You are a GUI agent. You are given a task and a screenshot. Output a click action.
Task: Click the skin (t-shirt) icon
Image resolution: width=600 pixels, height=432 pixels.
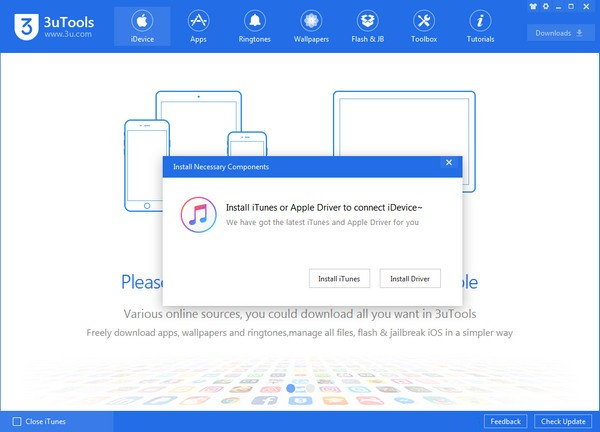[533, 6]
